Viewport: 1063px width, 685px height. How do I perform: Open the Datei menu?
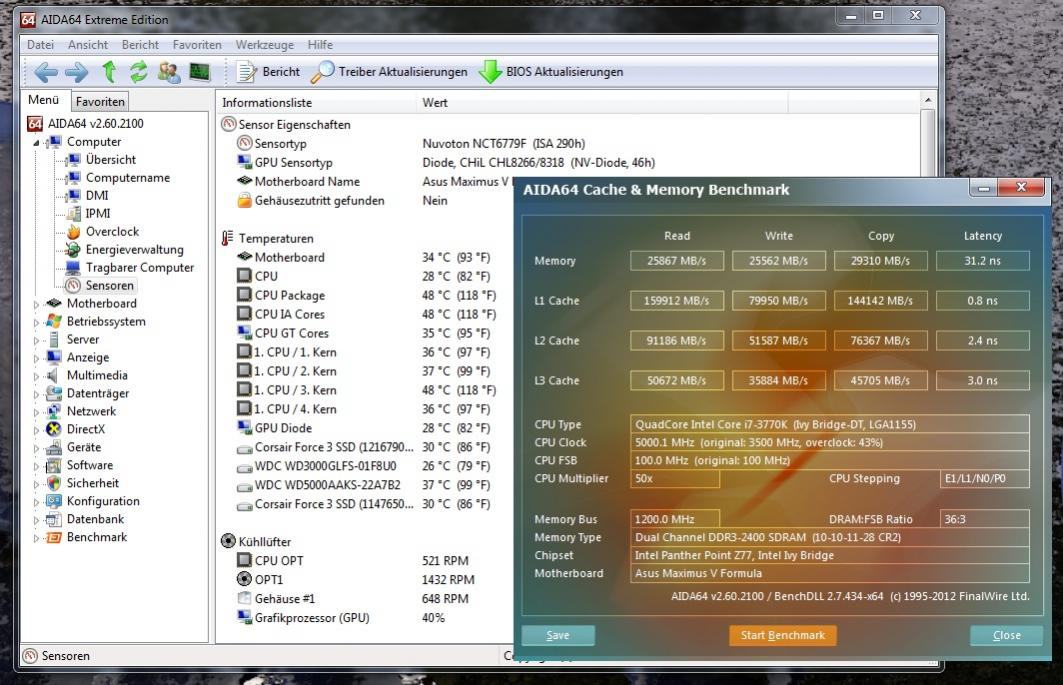(40, 45)
